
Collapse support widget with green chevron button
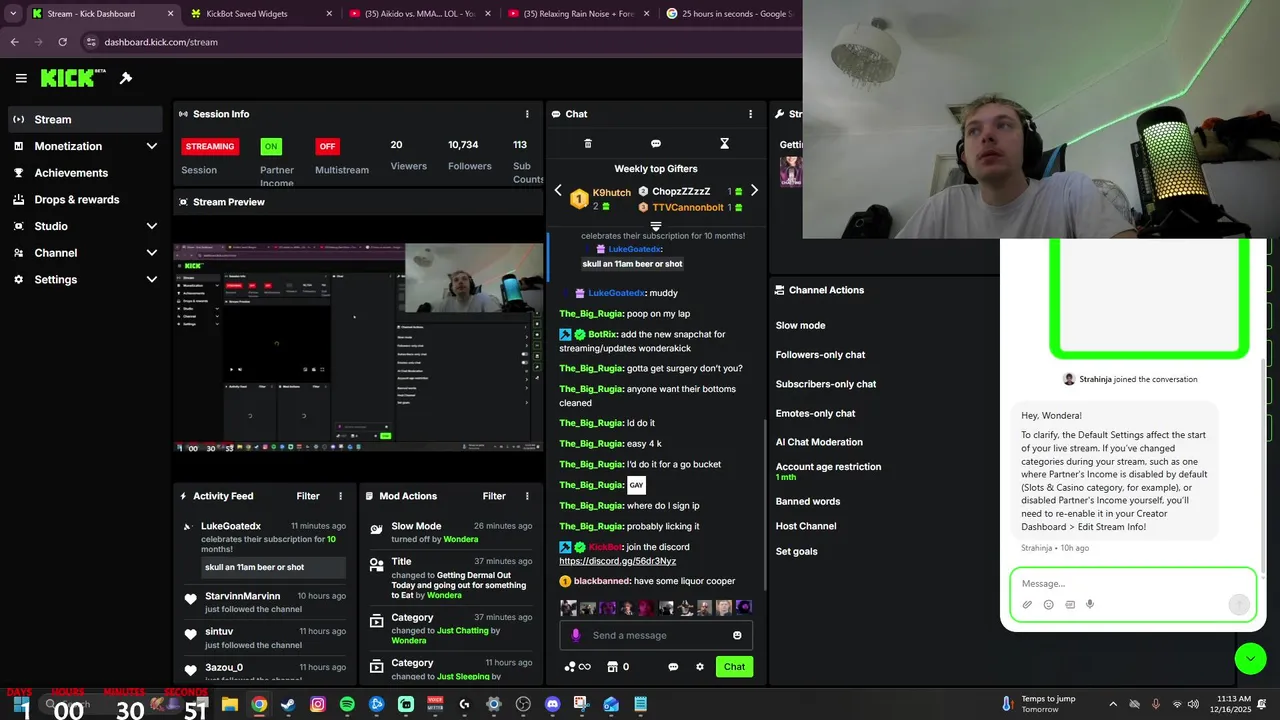pyautogui.click(x=1250, y=659)
